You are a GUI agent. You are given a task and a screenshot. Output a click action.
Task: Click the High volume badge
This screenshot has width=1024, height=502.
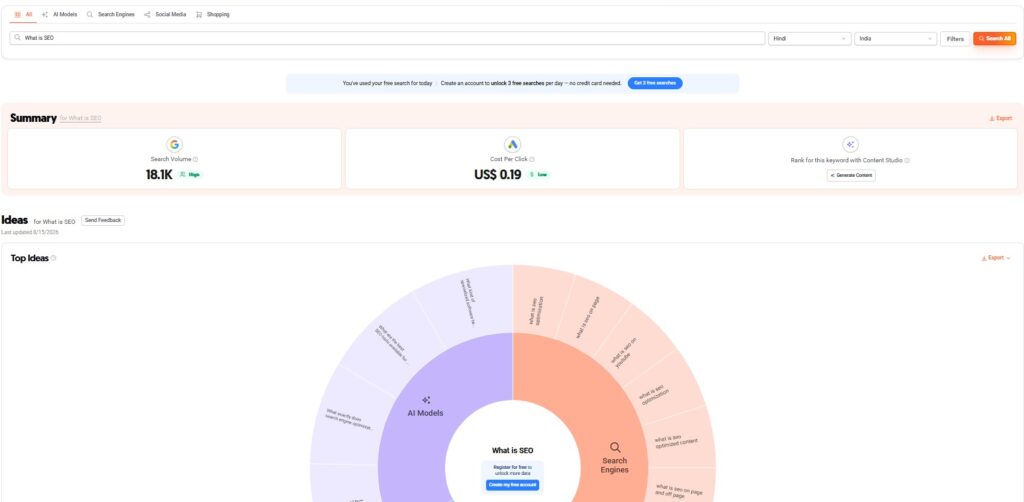coord(190,175)
